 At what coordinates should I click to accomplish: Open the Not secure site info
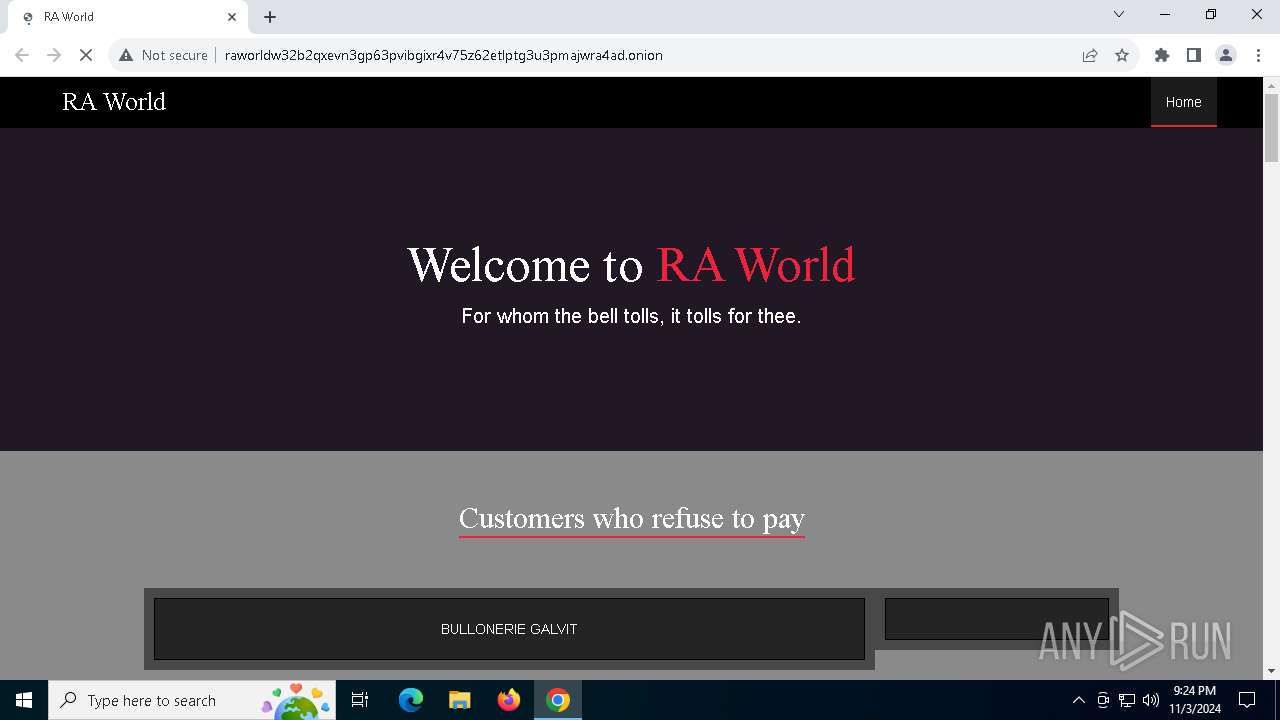pos(164,55)
